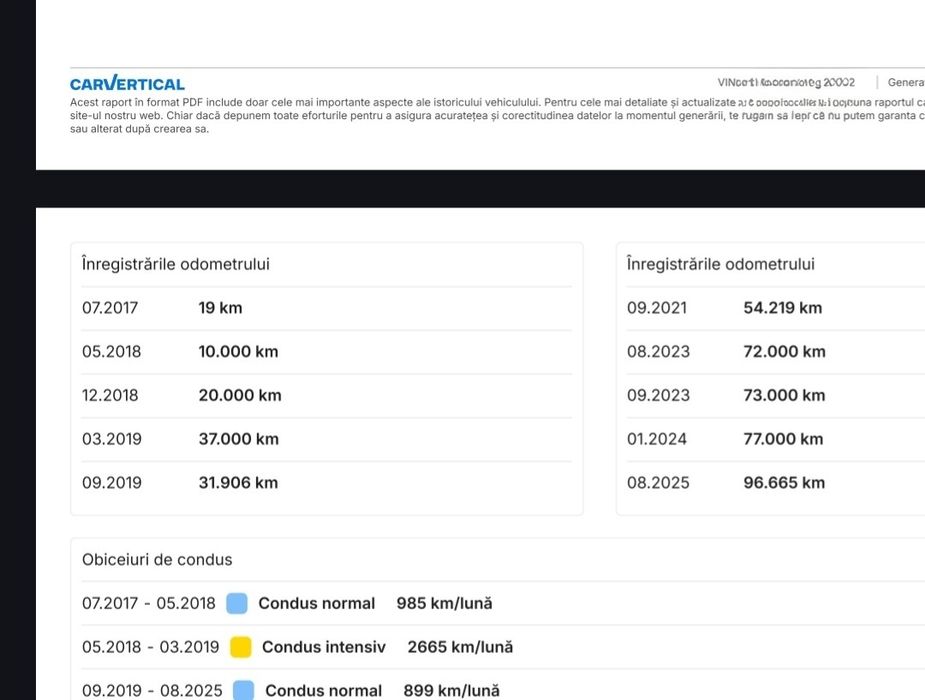This screenshot has width=925, height=700.
Task: Select the 985 km/lună driving value
Action: click(x=444, y=603)
